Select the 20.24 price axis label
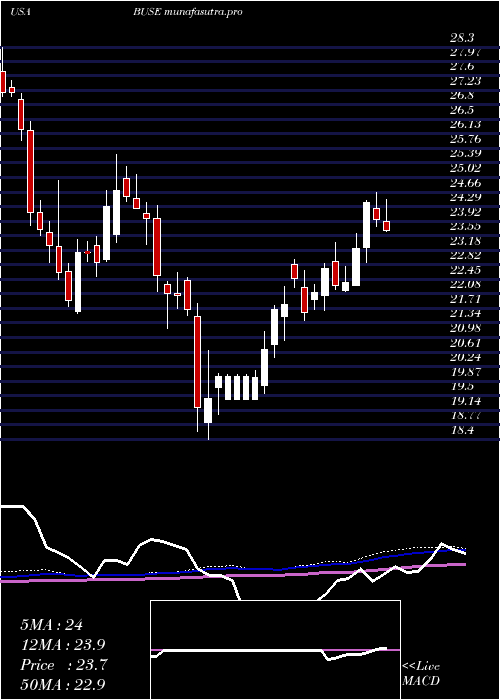Viewport: 500px width, 700px height. tap(466, 357)
